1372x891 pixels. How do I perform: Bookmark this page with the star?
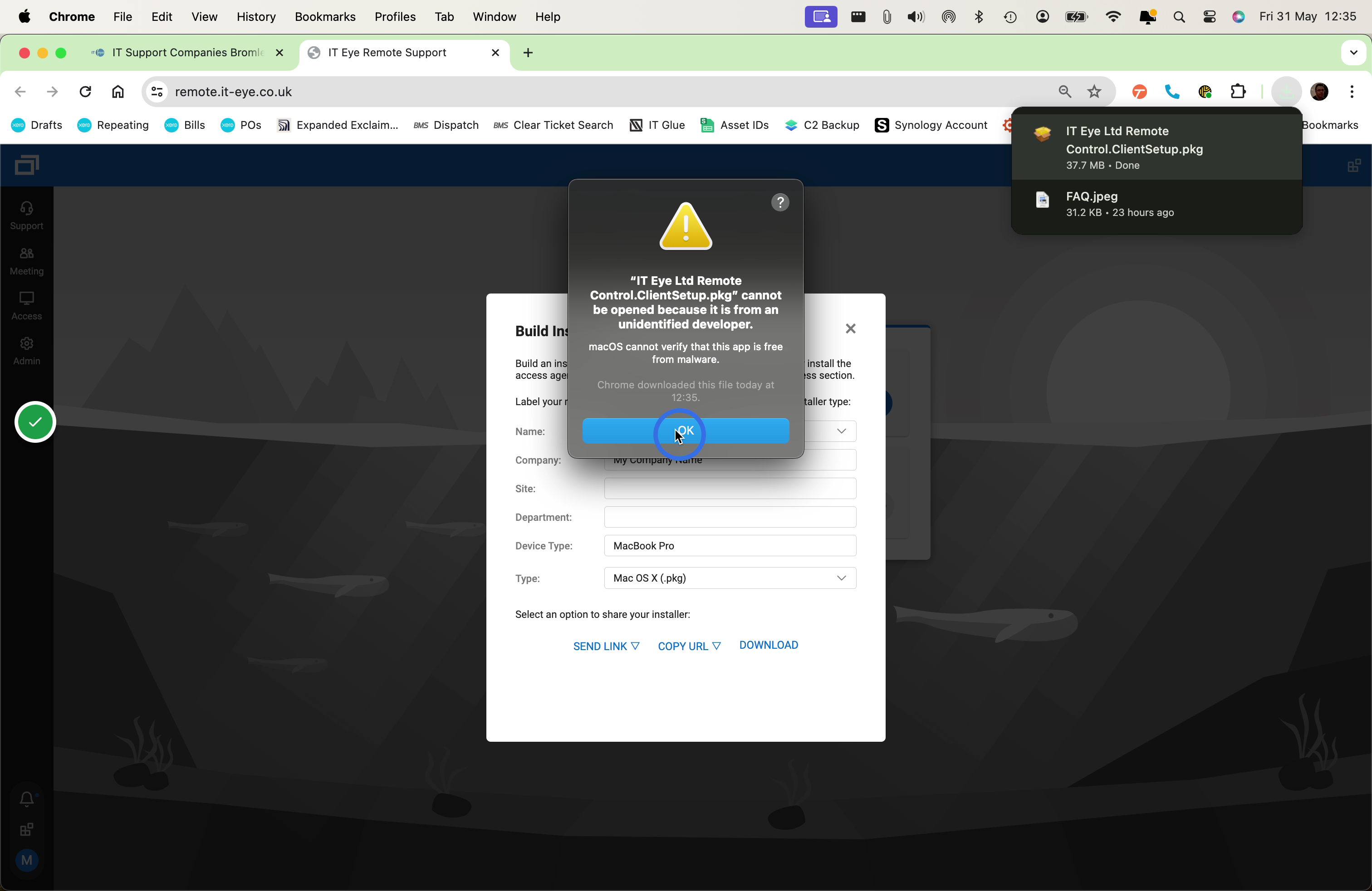pyautogui.click(x=1094, y=92)
